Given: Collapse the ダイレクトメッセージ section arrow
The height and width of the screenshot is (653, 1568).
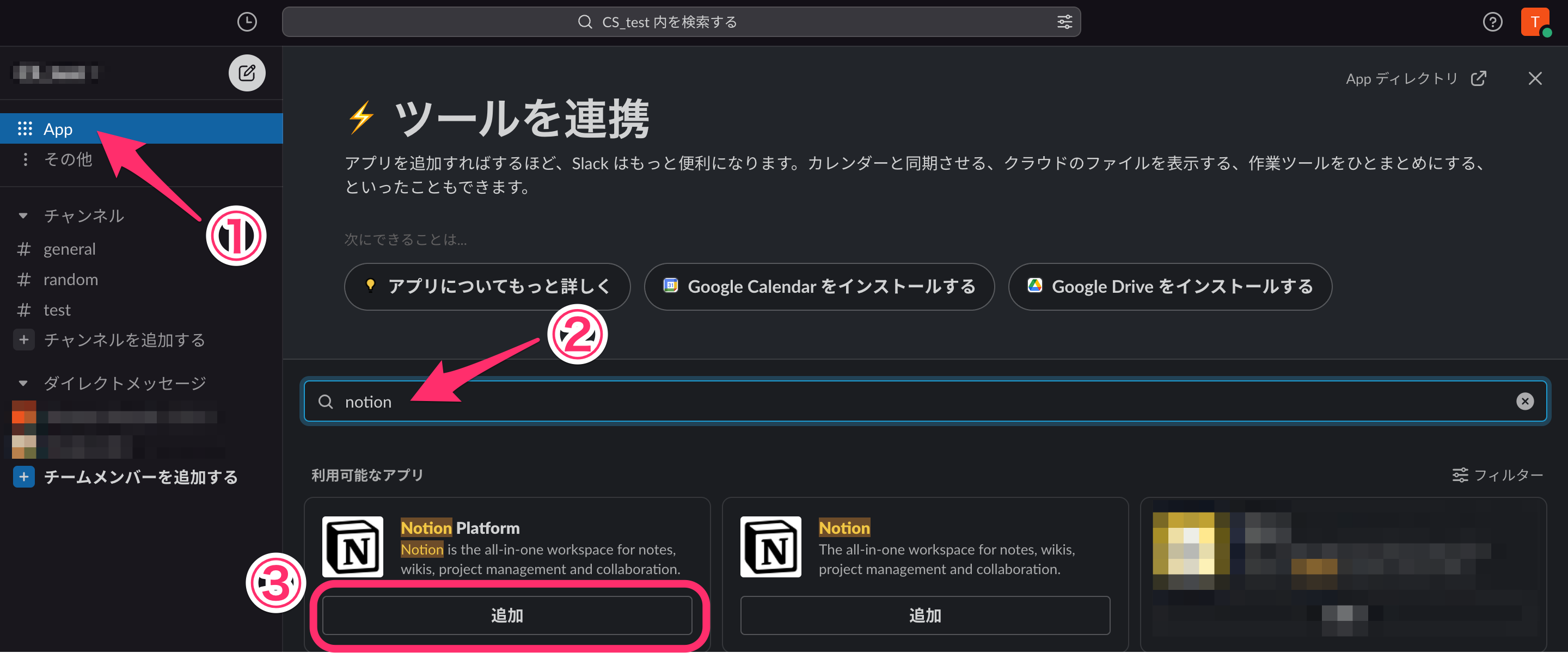Looking at the screenshot, I should [23, 383].
